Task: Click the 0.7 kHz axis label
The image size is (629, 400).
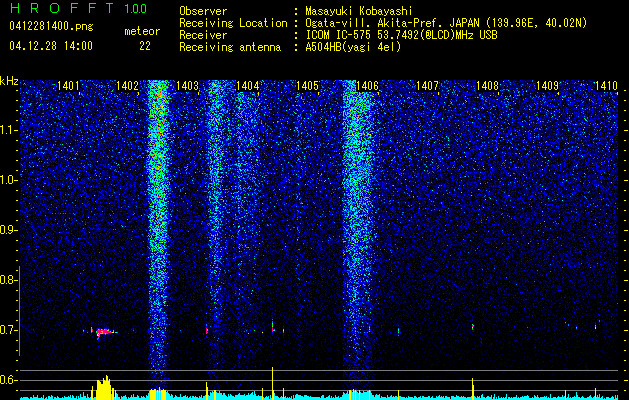Action: click(7, 330)
